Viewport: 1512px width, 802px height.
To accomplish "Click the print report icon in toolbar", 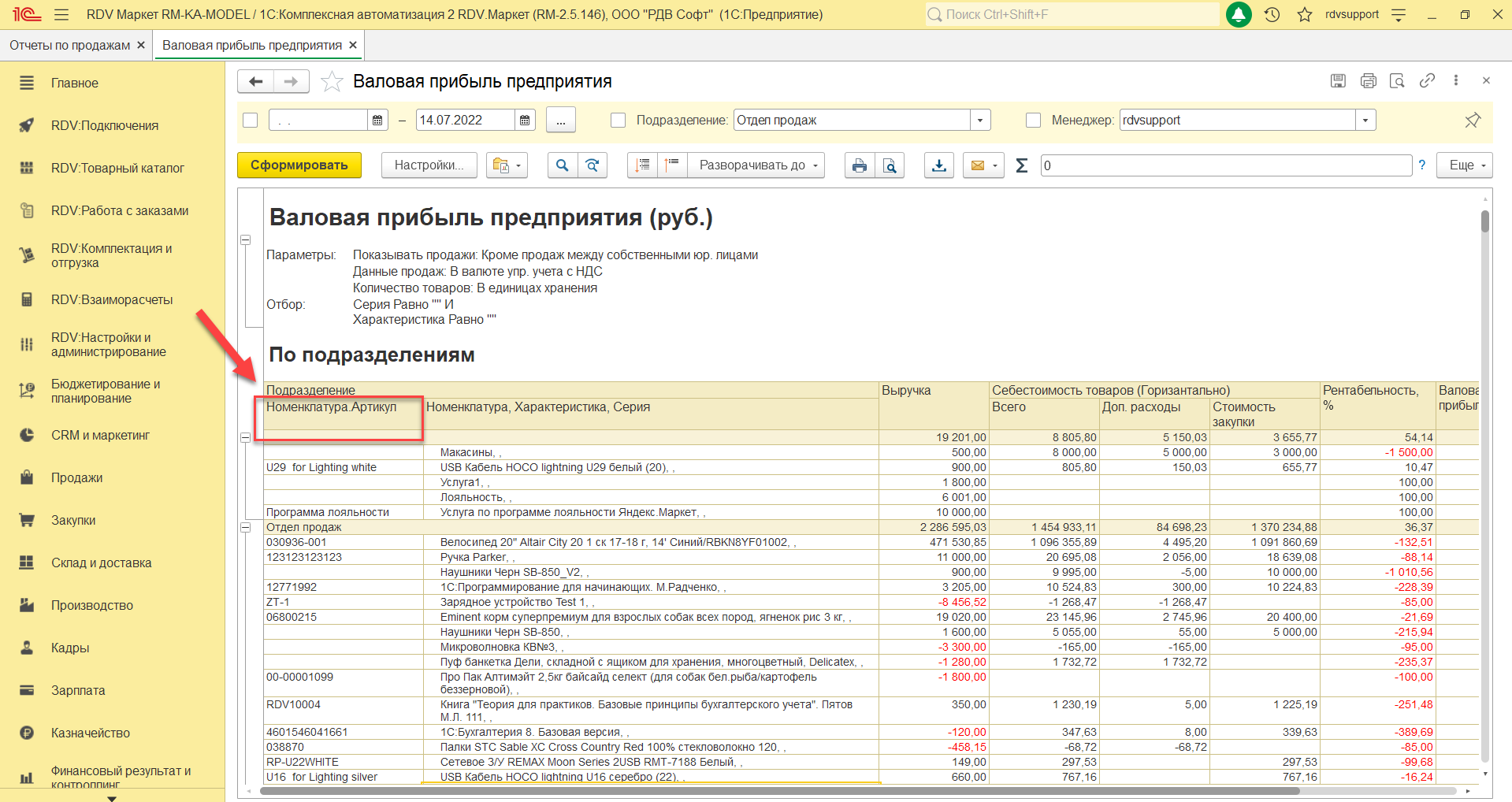I will [859, 165].
